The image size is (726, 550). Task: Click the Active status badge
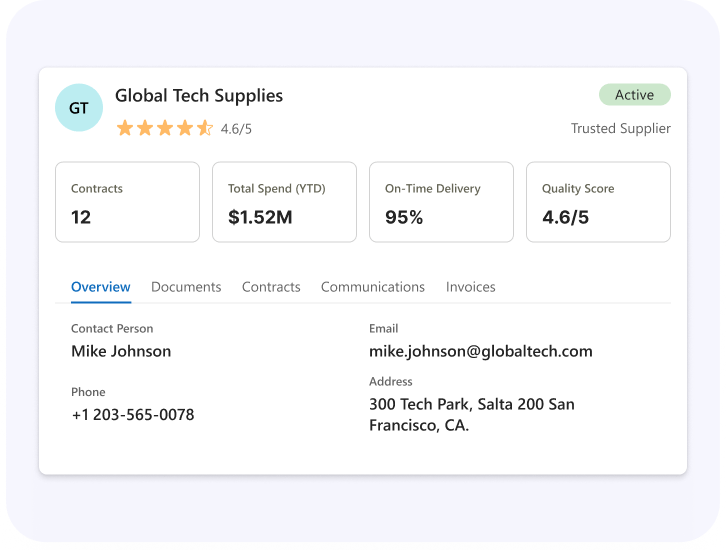coord(634,94)
